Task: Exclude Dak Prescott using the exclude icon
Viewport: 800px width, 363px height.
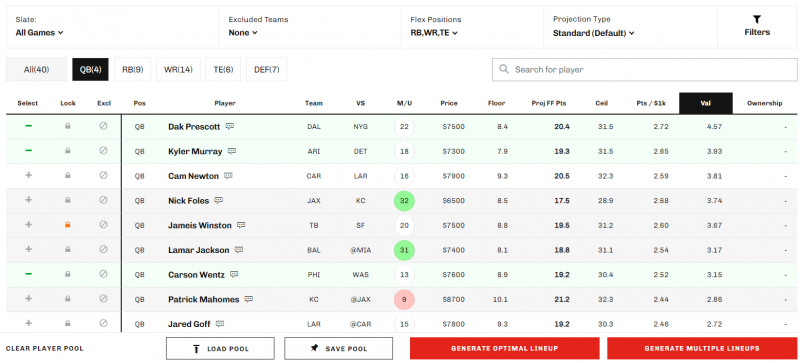Action: click(x=104, y=126)
